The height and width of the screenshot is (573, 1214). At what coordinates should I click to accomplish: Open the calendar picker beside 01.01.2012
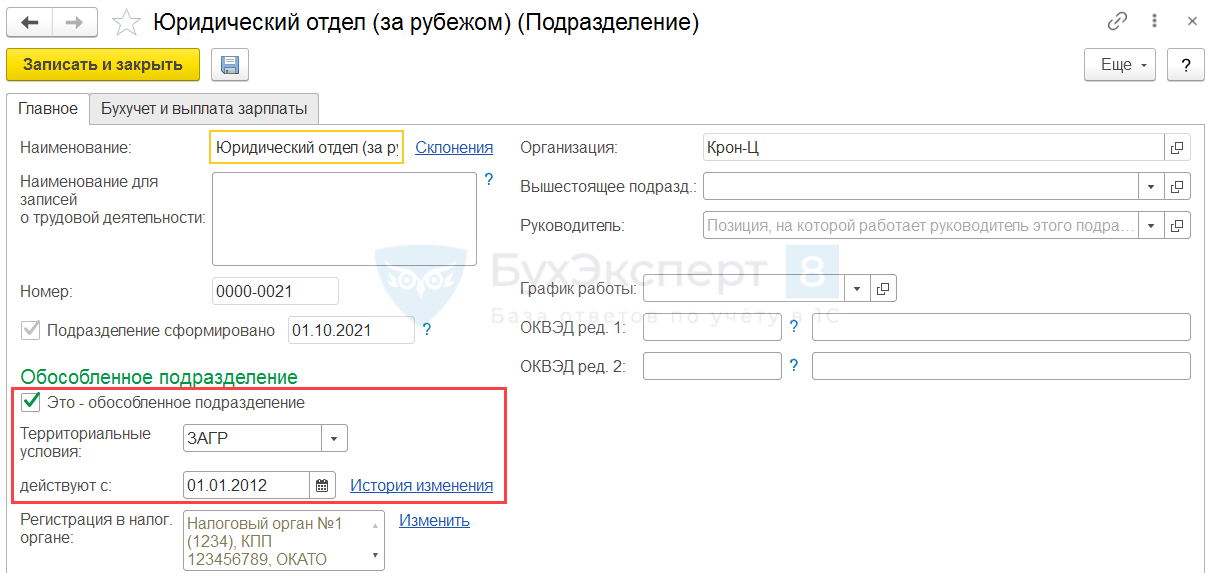coord(322,485)
